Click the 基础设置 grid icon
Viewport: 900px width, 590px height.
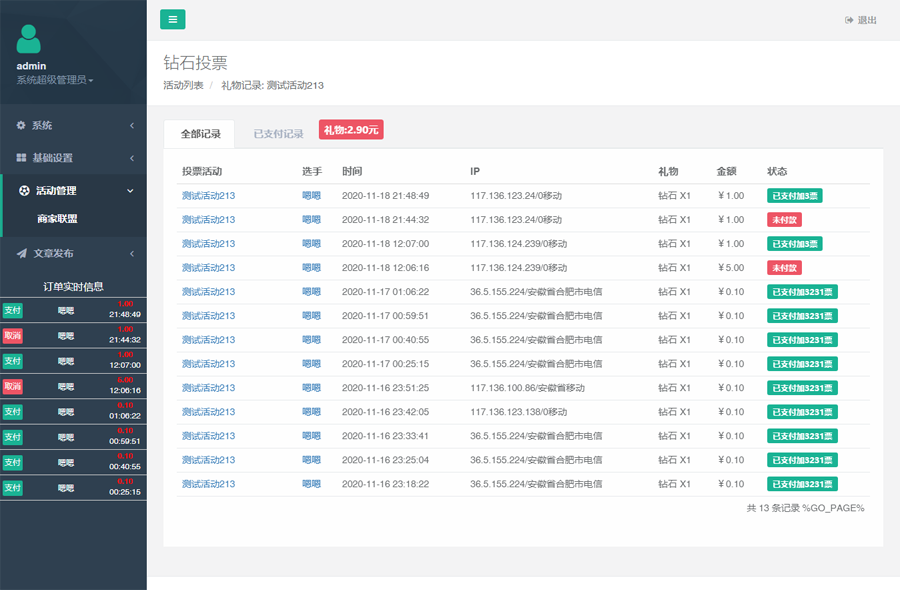[21, 158]
